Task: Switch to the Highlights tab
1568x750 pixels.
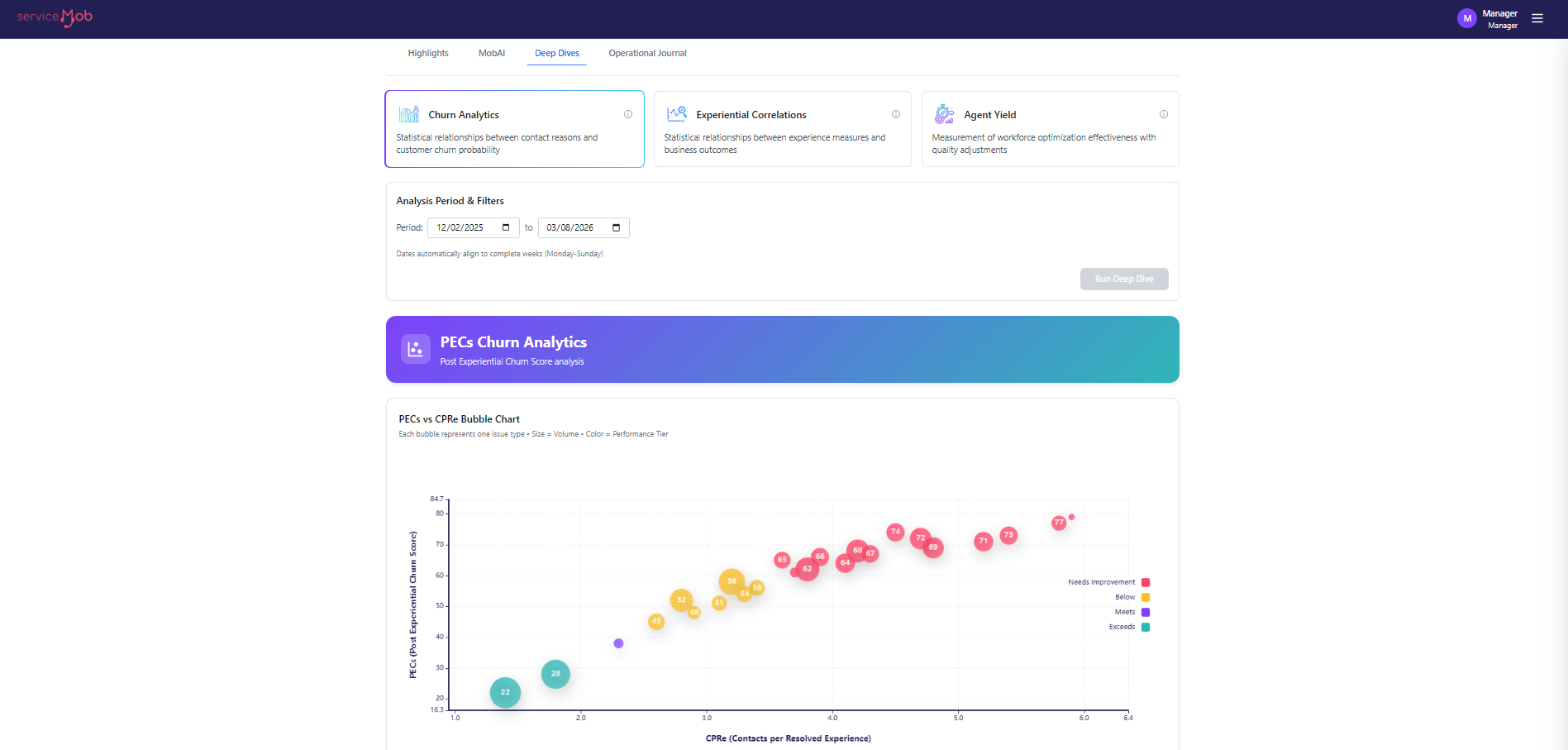Action: (427, 53)
